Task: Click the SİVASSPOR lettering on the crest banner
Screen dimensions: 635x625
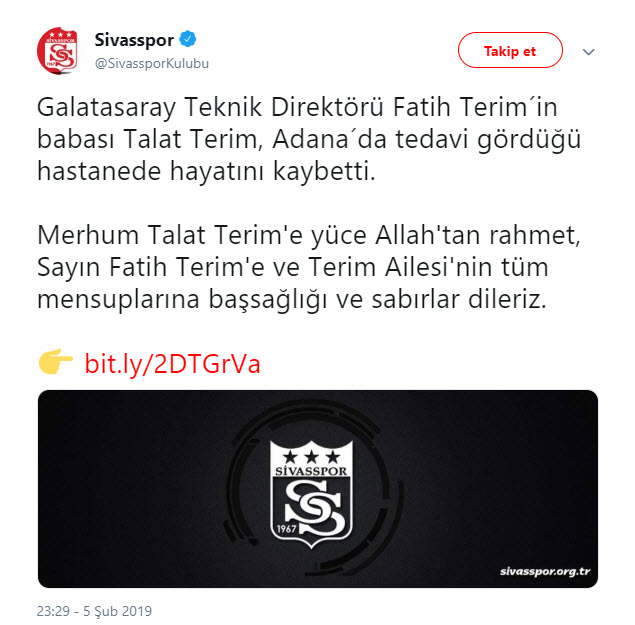Action: [x=311, y=471]
